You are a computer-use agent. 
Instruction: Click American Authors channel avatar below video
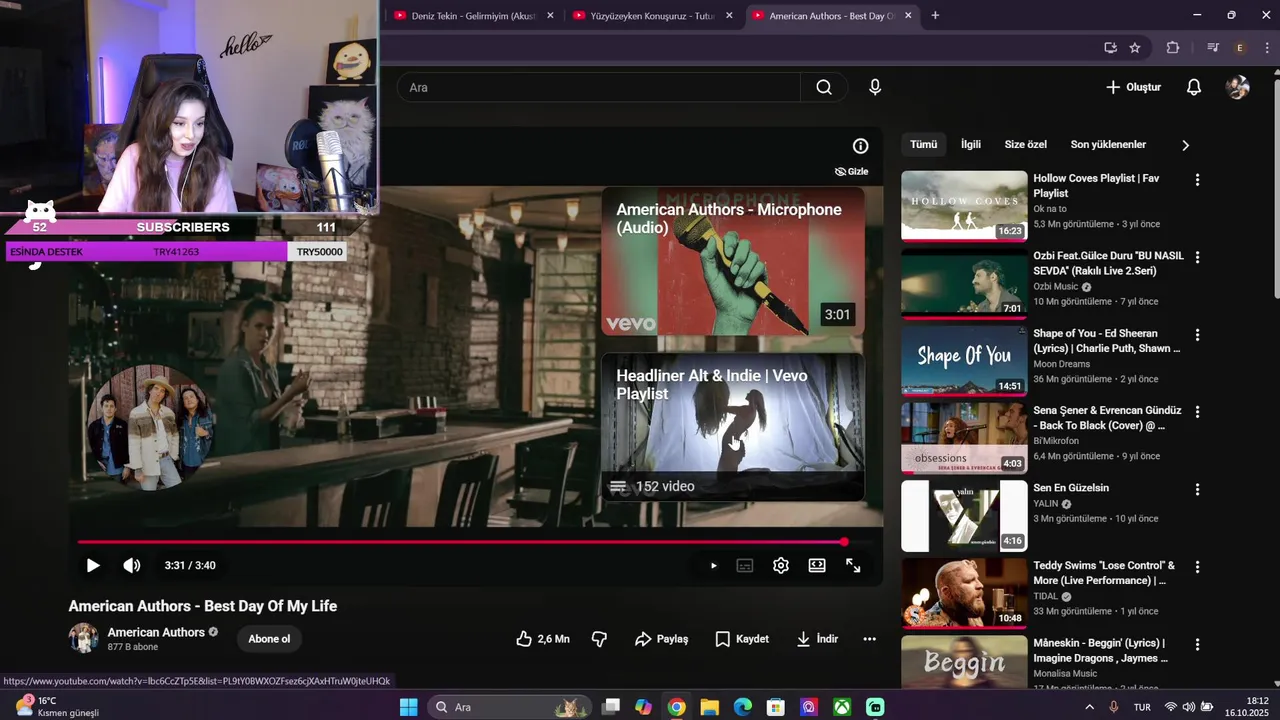[x=84, y=638]
